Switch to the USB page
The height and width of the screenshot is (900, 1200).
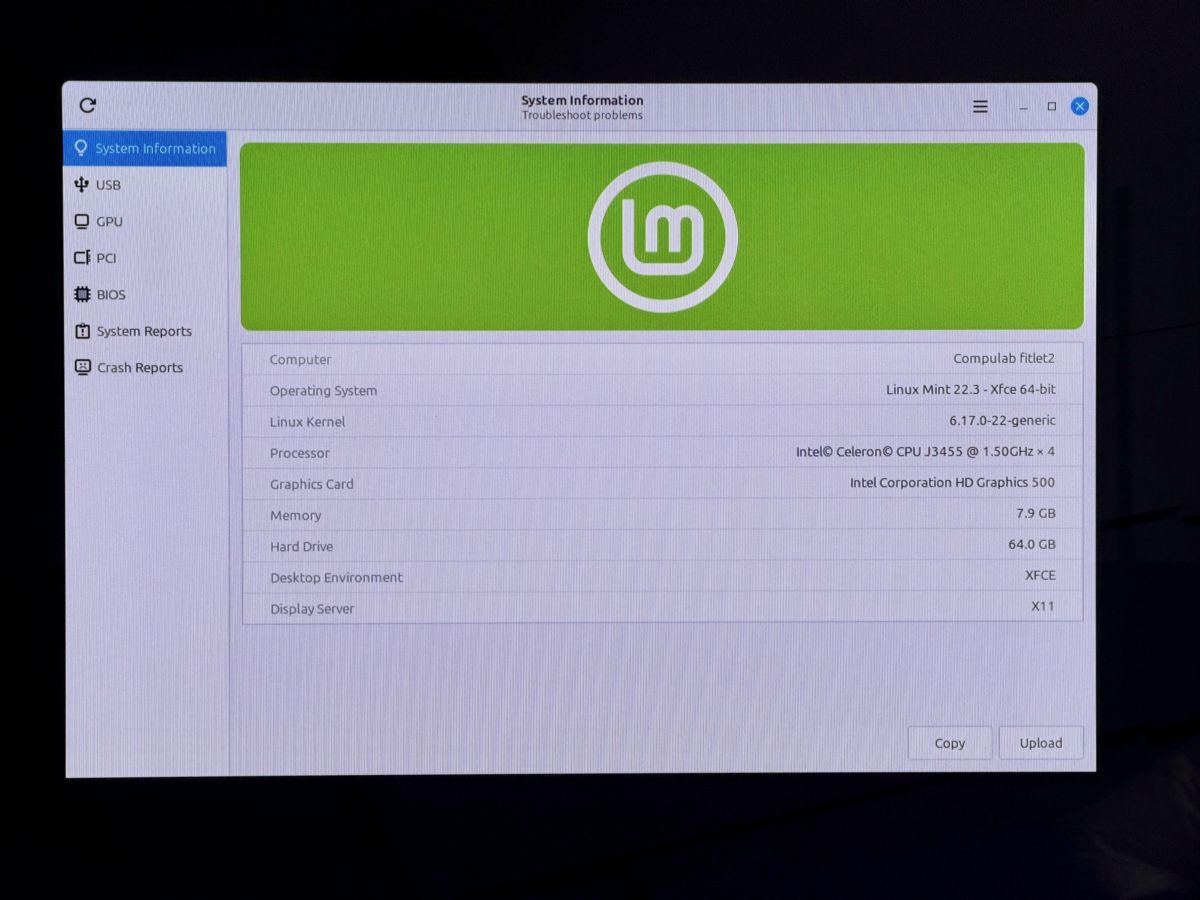coord(145,185)
